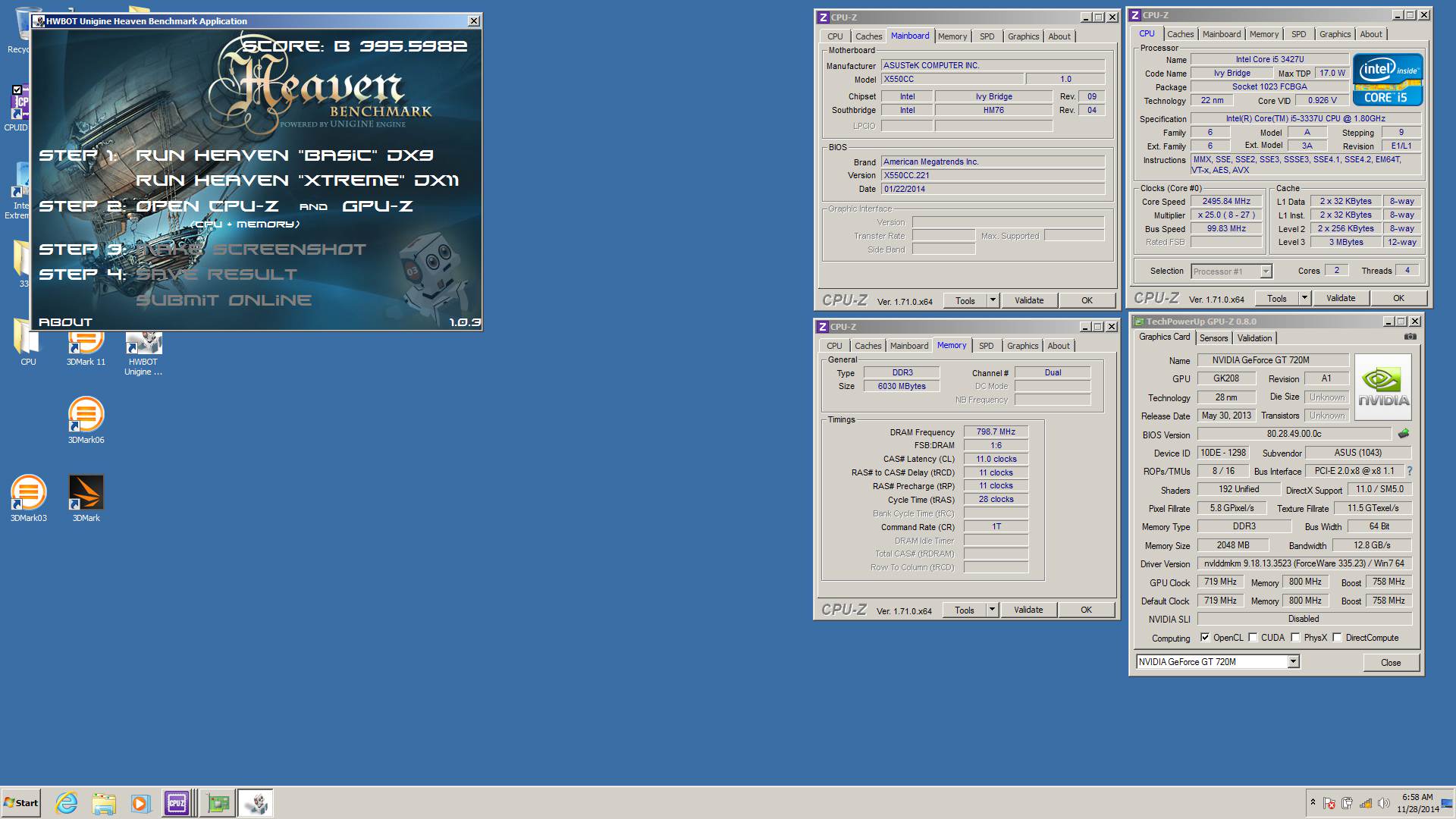Click Validate in the Mainboard CPU-Z window
This screenshot has width=1456, height=819.
(1029, 300)
